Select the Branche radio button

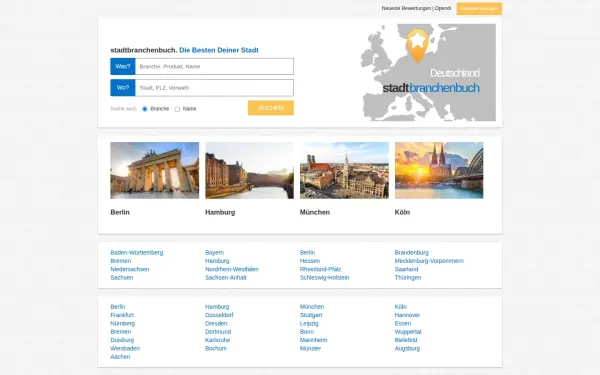click(145, 109)
